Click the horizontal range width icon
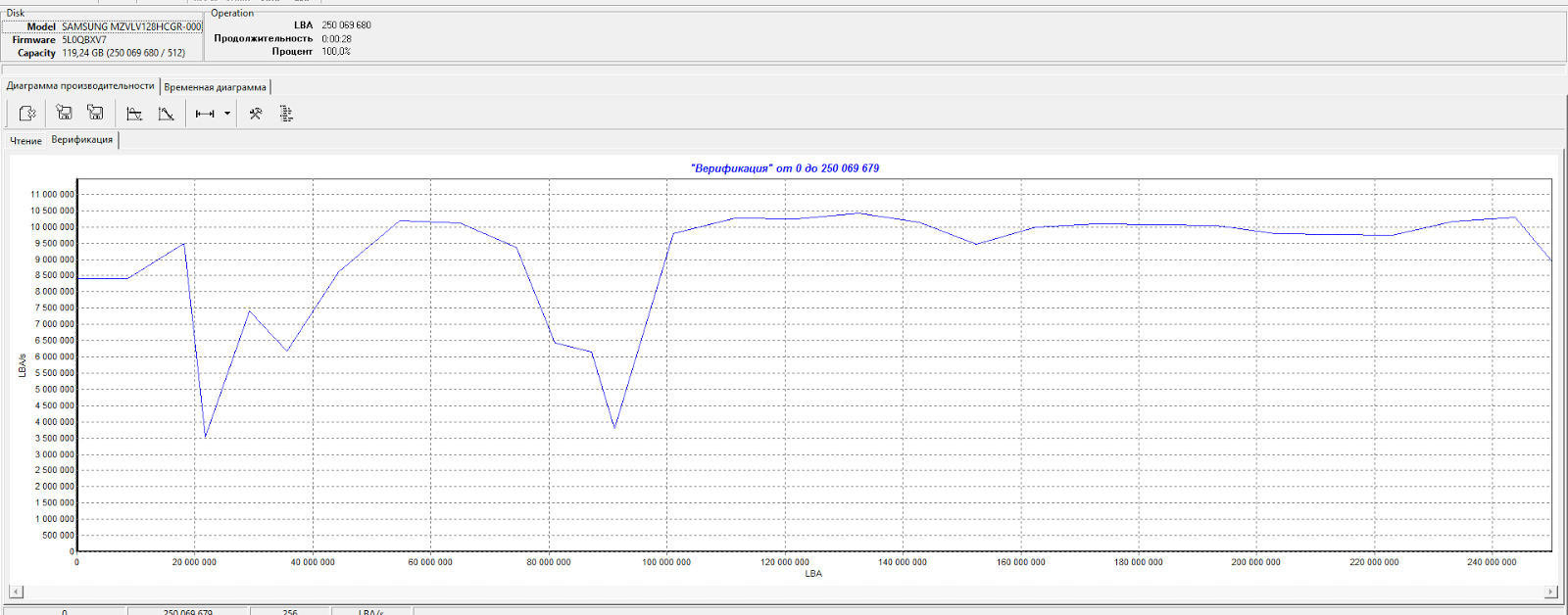1568x615 pixels. click(x=205, y=114)
